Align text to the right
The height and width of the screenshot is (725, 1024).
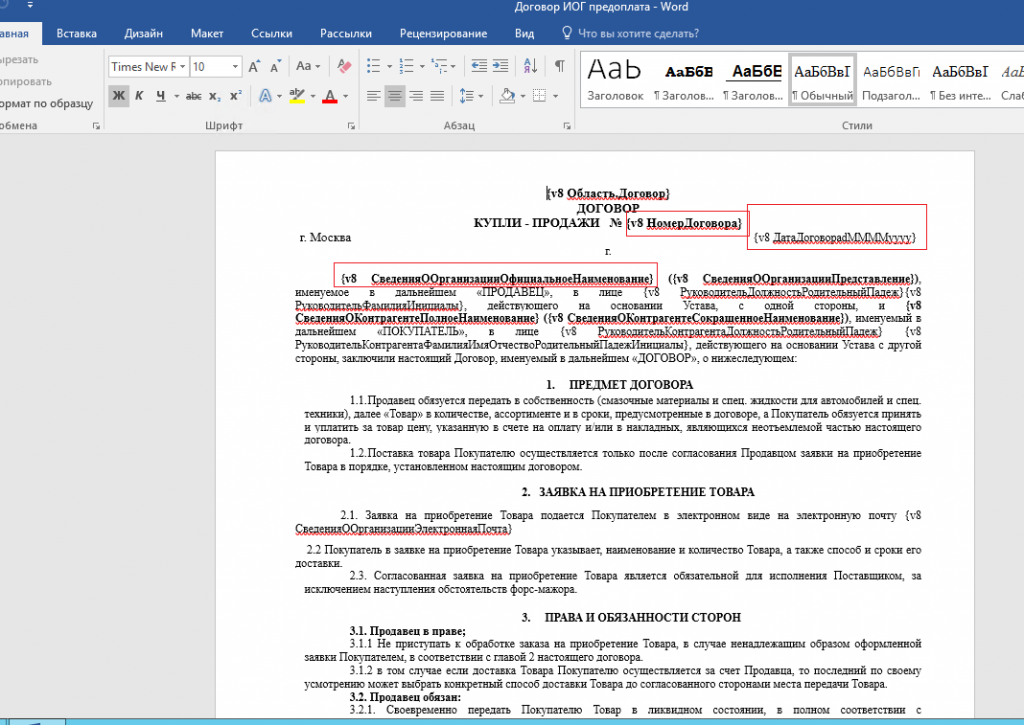pos(416,96)
